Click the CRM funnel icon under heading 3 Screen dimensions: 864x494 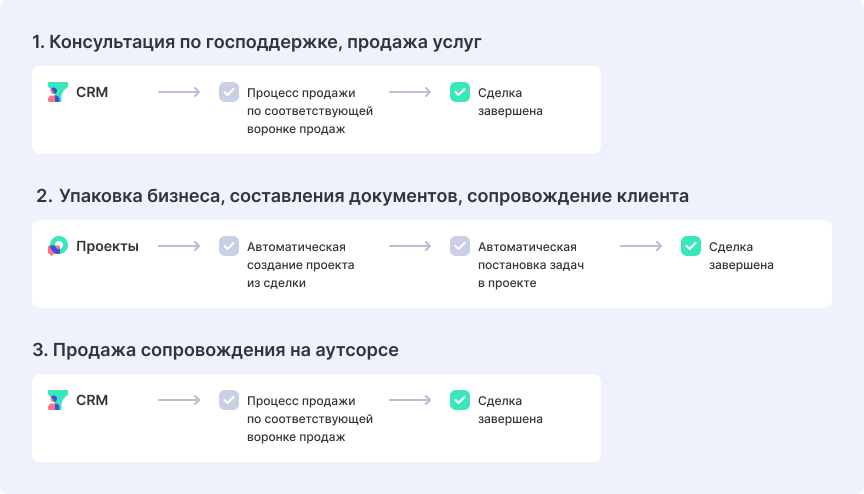(x=57, y=401)
